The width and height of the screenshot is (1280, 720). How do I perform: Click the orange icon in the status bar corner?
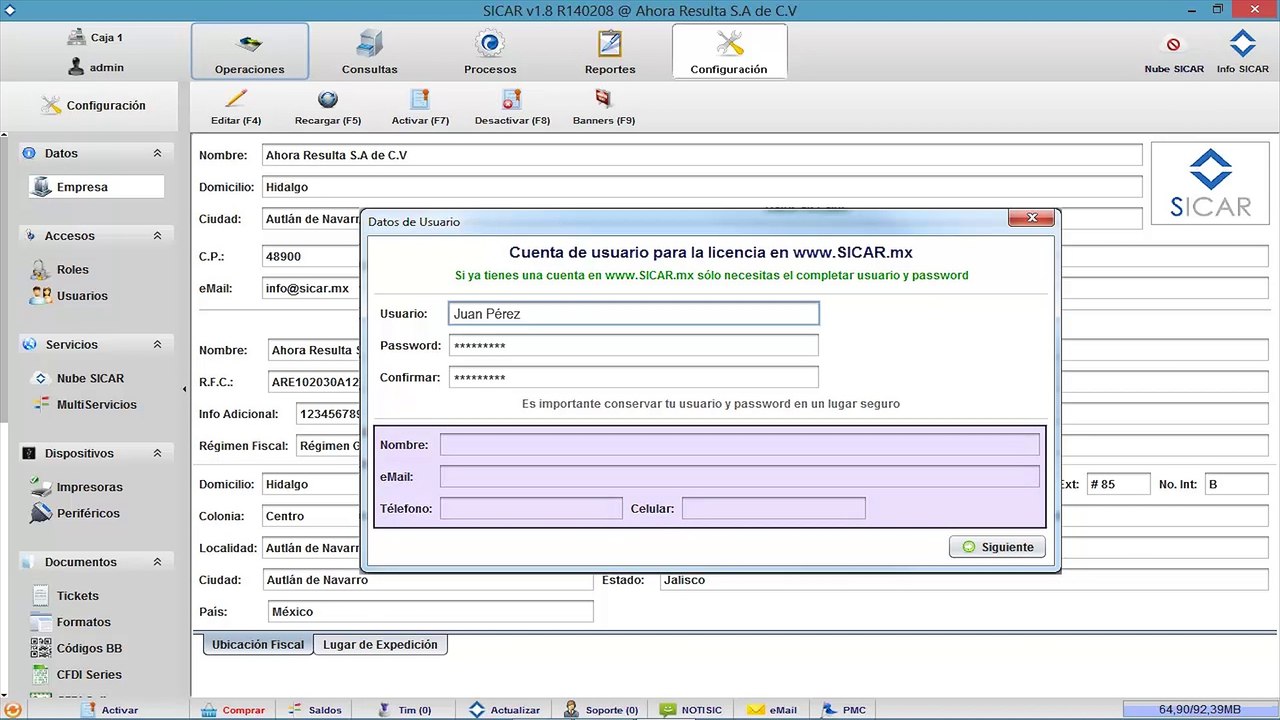12,710
